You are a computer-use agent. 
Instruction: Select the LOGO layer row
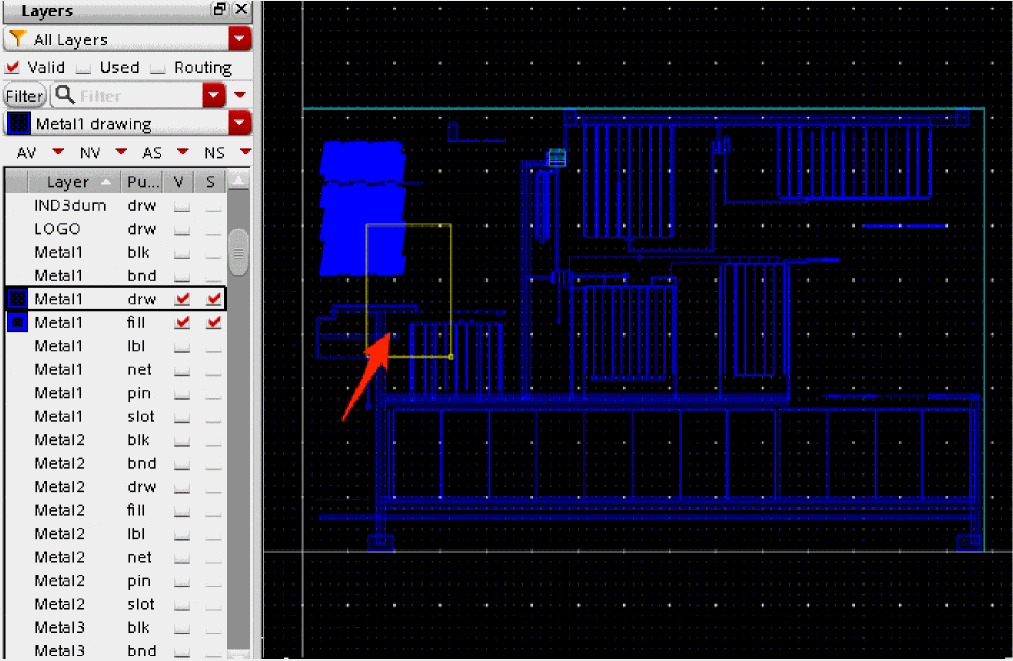[x=116, y=229]
